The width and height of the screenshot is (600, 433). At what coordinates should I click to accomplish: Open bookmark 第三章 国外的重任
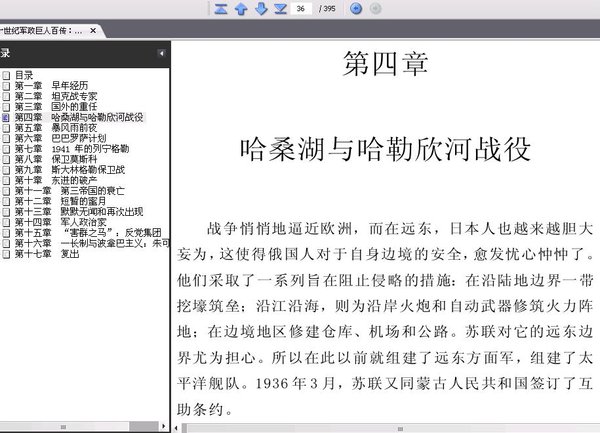point(56,106)
